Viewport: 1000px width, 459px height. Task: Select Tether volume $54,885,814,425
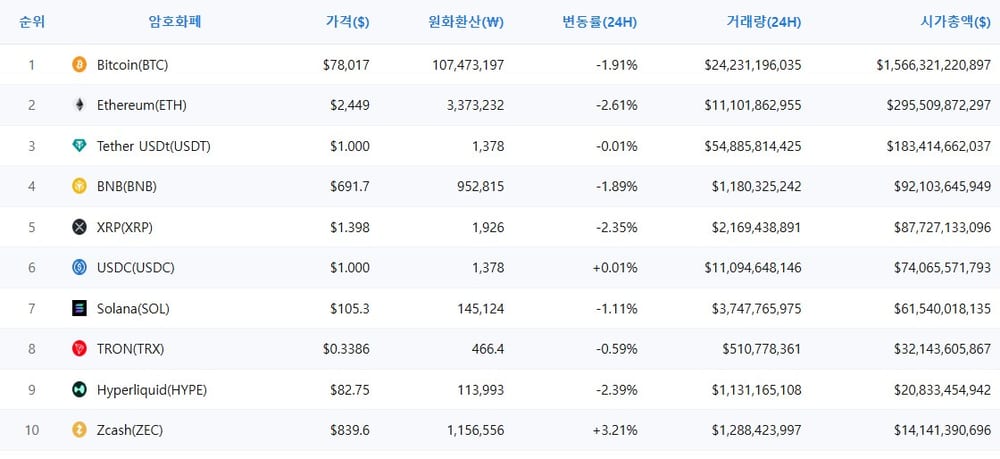tap(753, 147)
